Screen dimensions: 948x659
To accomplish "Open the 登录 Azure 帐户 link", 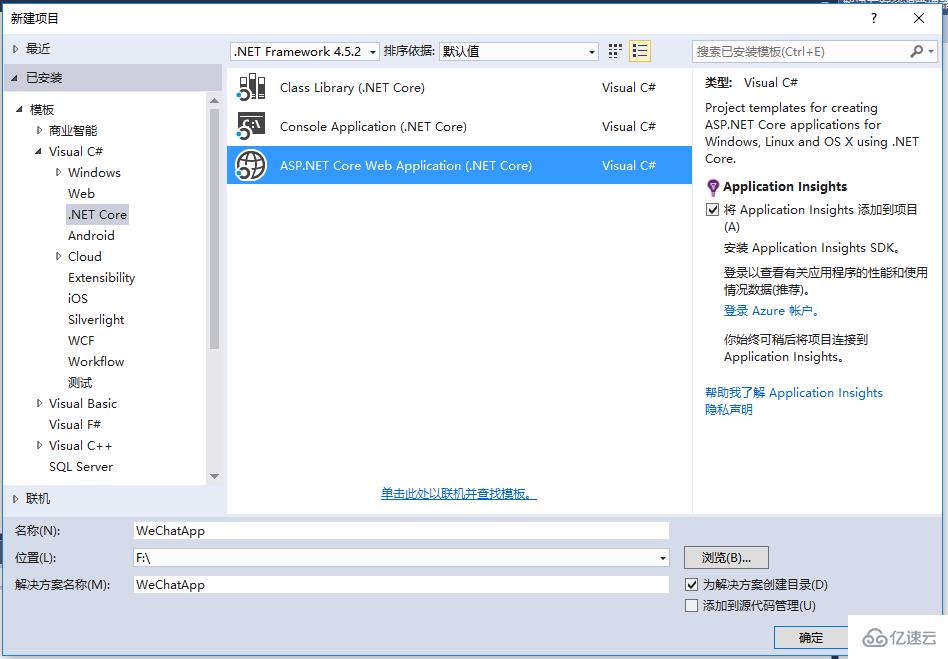I will pyautogui.click(x=771, y=311).
